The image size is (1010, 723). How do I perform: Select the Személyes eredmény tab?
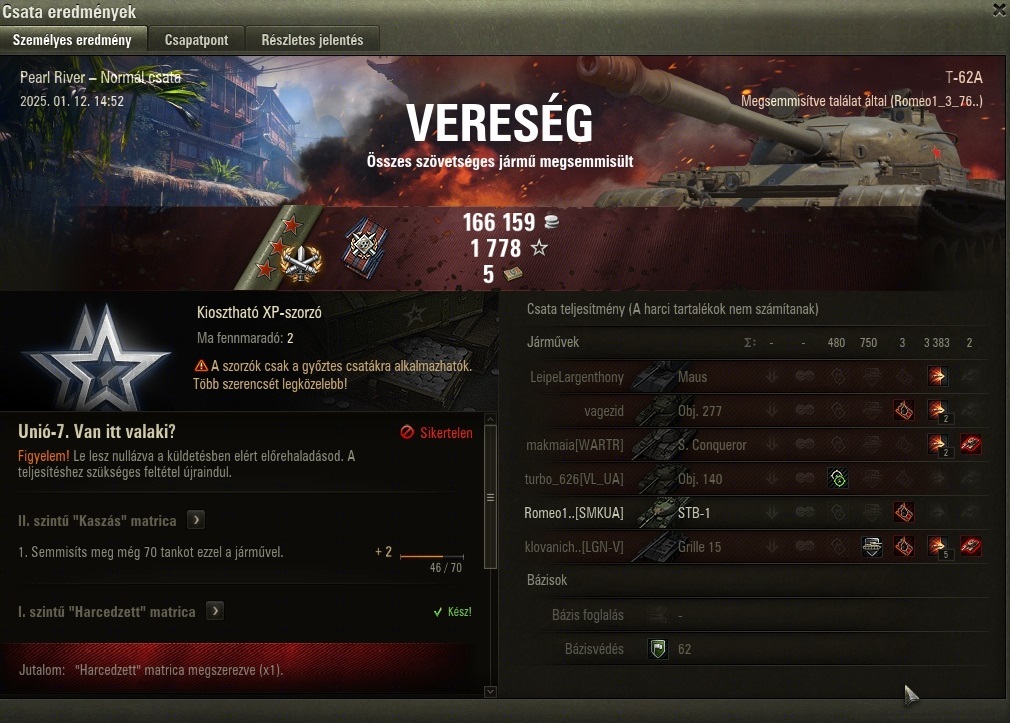(x=73, y=39)
